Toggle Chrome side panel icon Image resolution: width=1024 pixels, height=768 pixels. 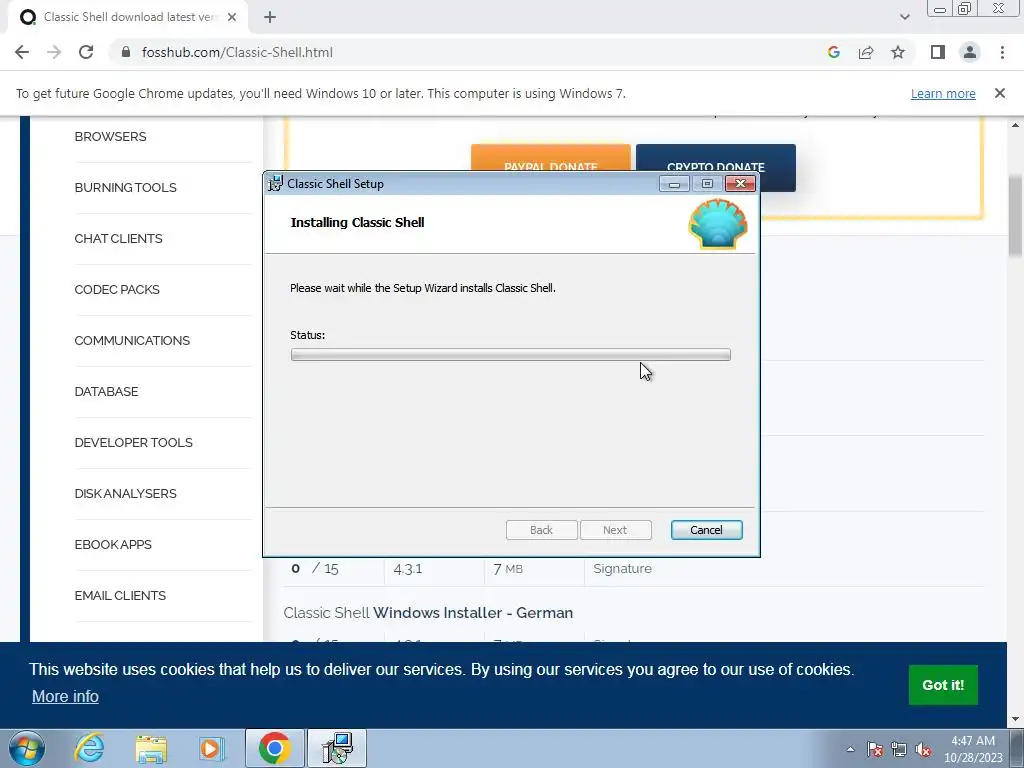[938, 52]
